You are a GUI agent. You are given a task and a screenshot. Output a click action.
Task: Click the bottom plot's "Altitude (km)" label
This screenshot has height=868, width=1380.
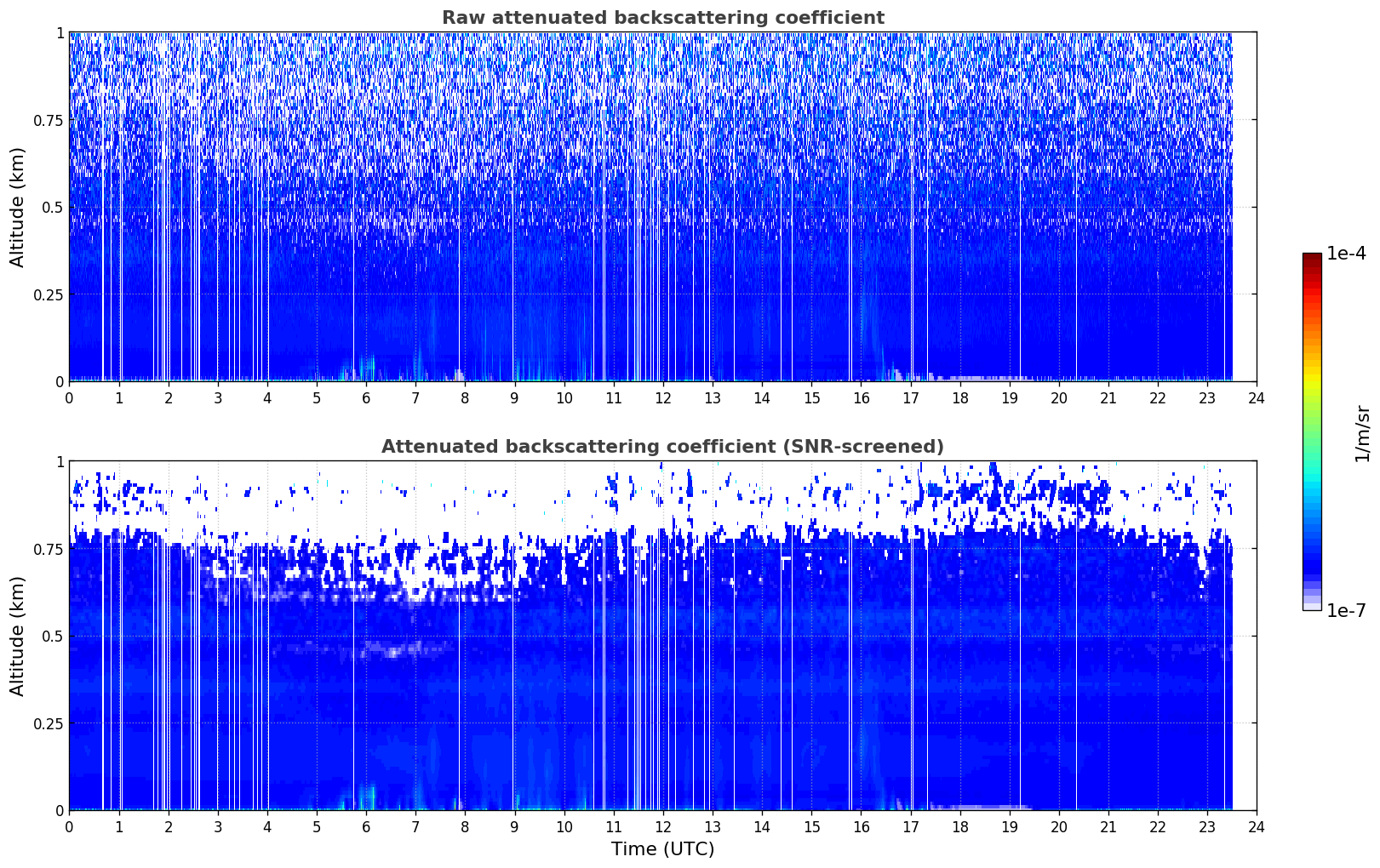(18, 636)
